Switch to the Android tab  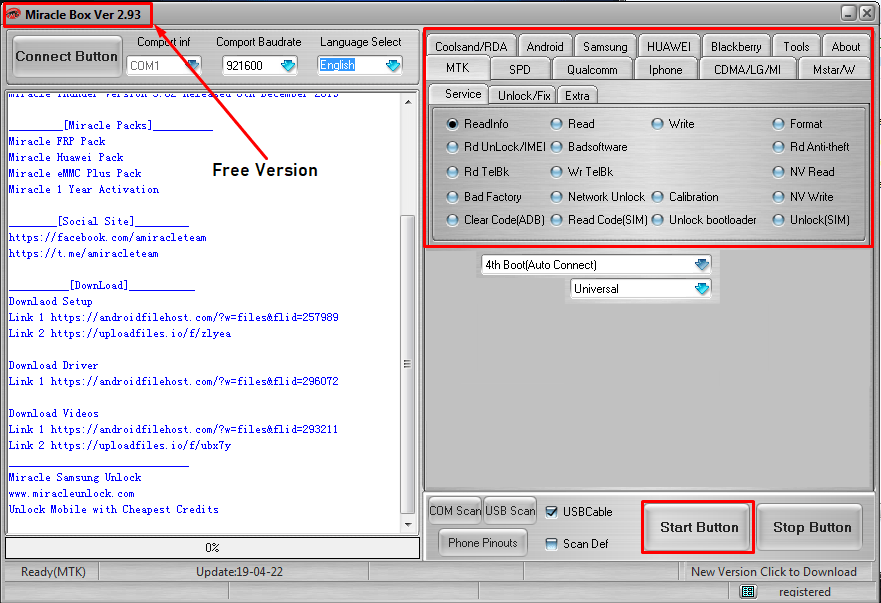[544, 47]
